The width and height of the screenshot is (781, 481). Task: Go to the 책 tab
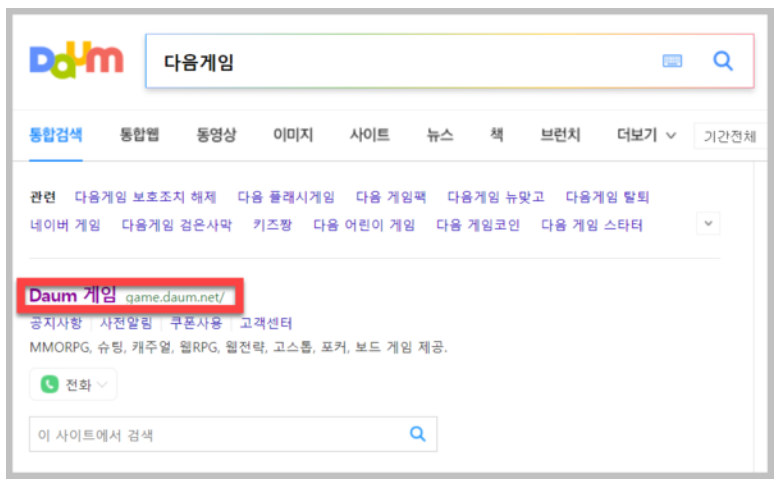(x=497, y=135)
